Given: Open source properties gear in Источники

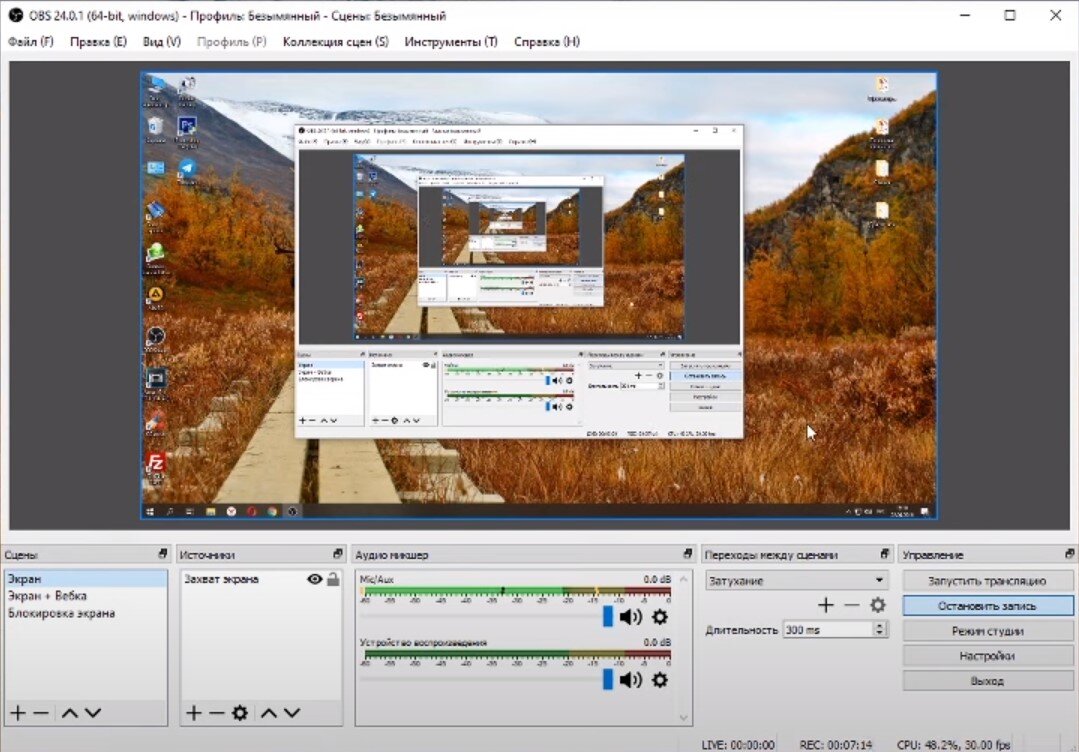Looking at the screenshot, I should tap(239, 713).
